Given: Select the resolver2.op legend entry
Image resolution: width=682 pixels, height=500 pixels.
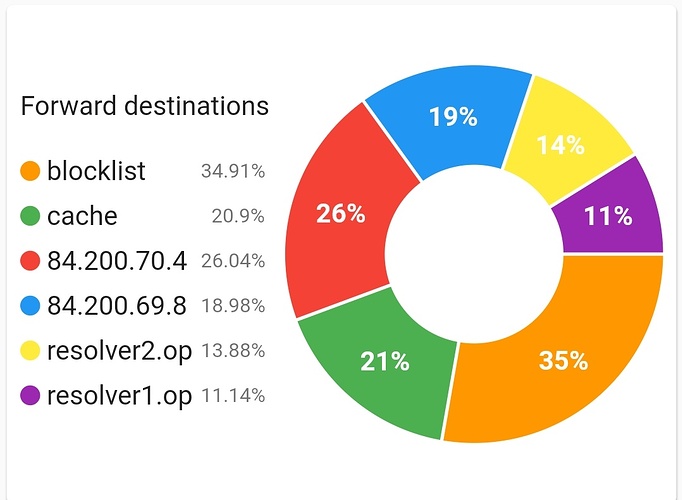Looking at the screenshot, I should point(119,351).
